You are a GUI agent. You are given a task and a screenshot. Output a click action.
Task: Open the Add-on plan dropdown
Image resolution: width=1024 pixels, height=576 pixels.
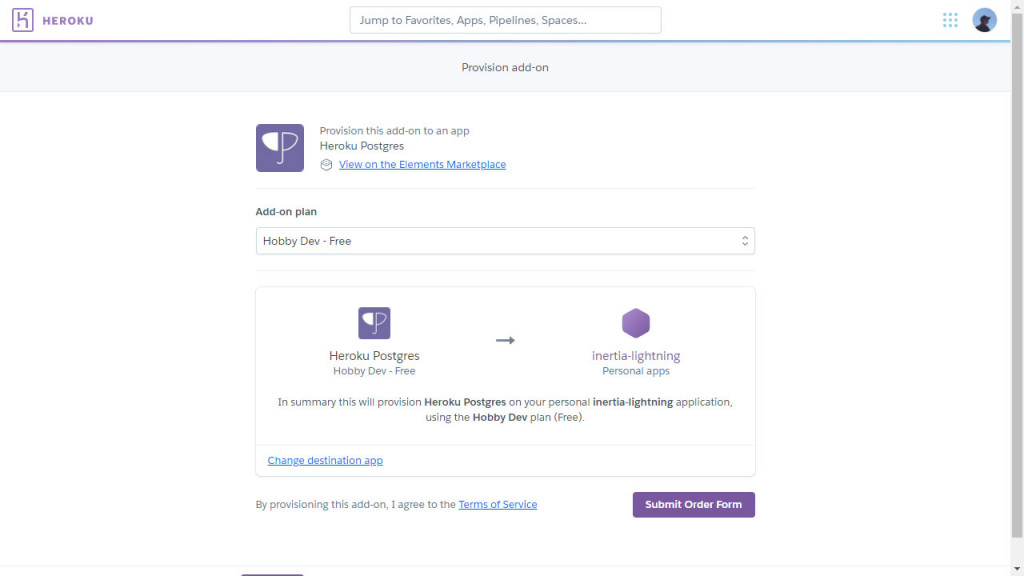coord(505,241)
